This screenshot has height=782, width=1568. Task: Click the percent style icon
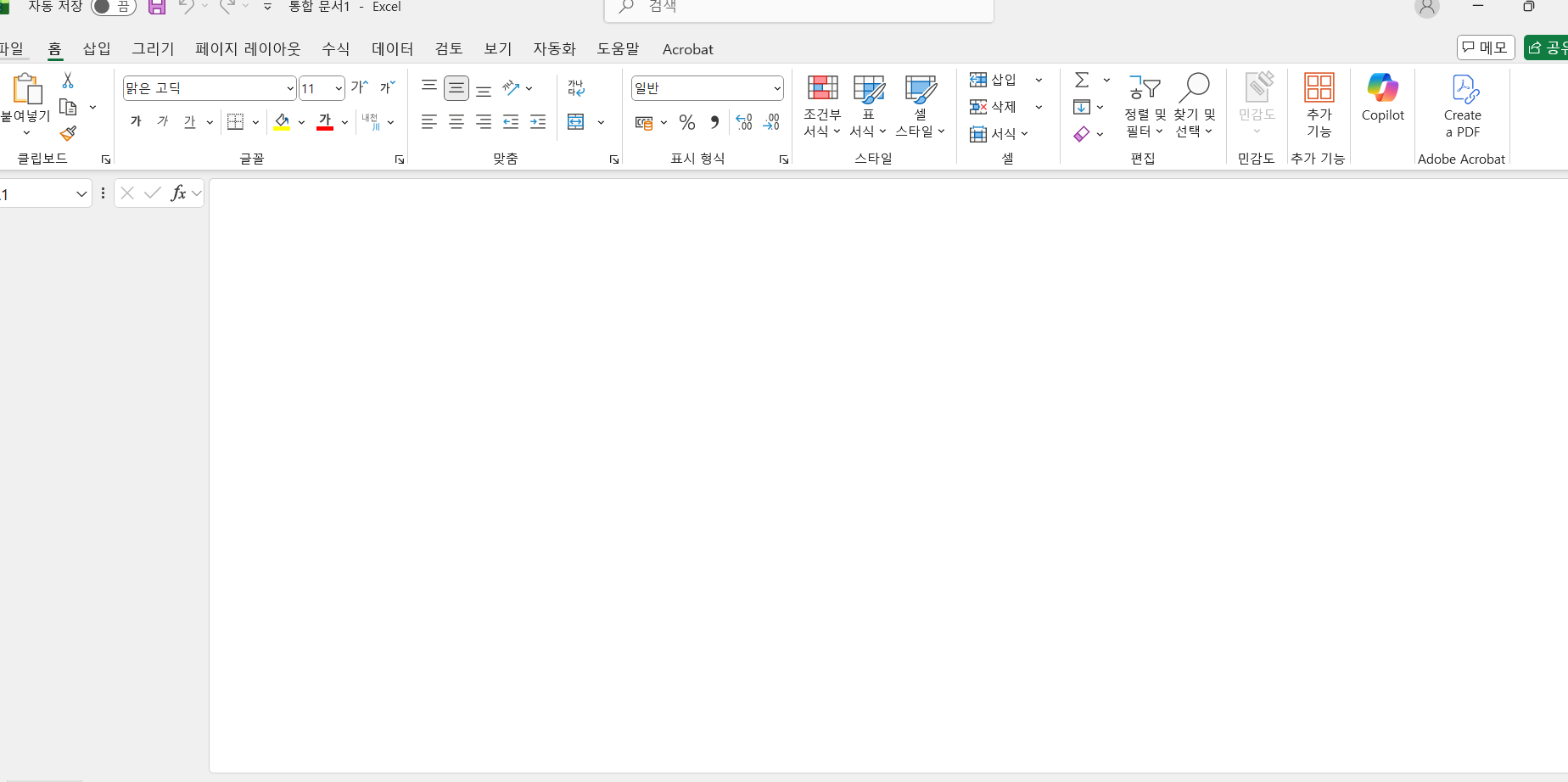(687, 123)
